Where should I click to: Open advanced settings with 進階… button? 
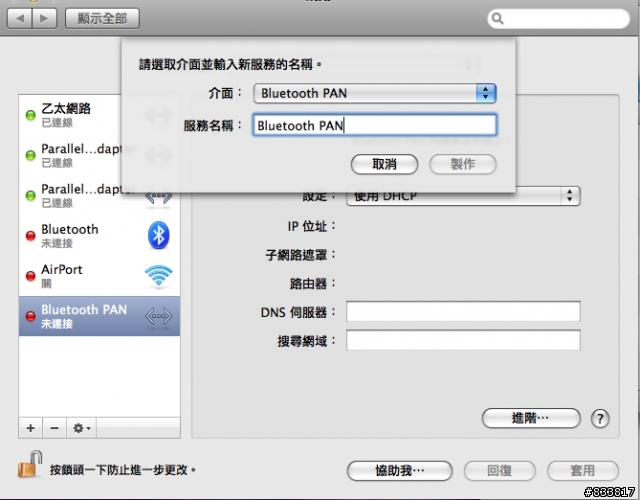pyautogui.click(x=531, y=418)
